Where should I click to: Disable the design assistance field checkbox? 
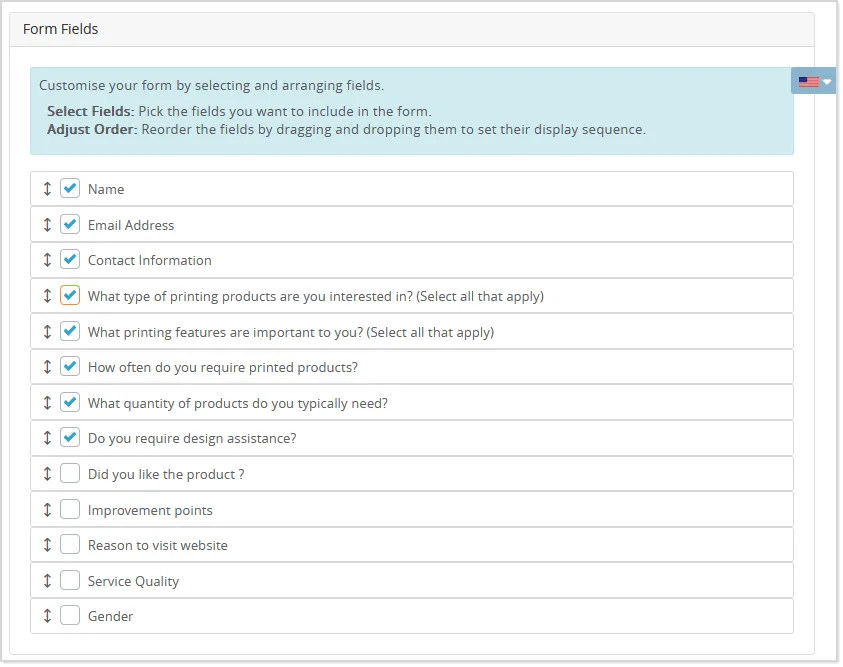click(70, 438)
